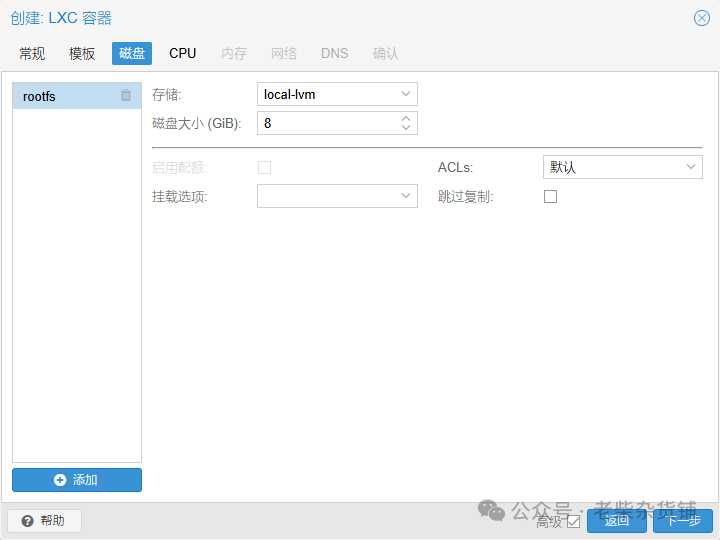Close the Create LXC container dialog
The width and height of the screenshot is (720, 540).
click(702, 18)
